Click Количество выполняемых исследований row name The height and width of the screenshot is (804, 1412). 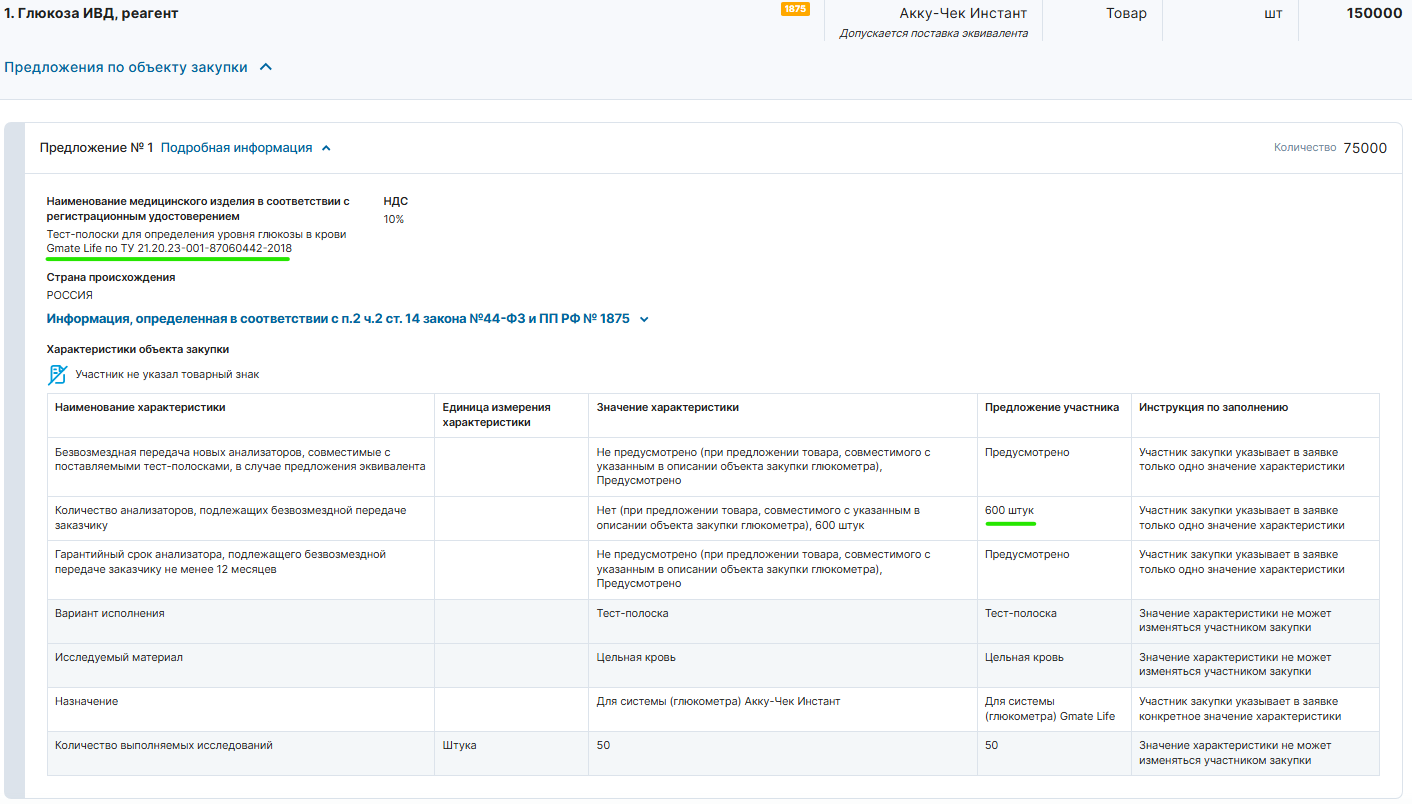pos(164,745)
